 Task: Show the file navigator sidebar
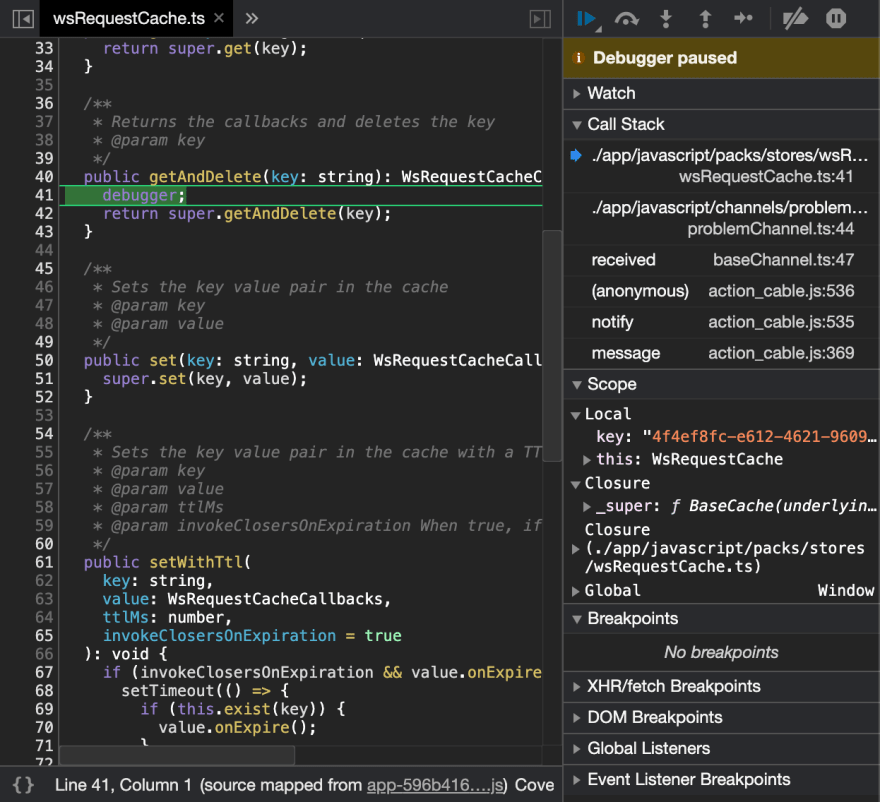pyautogui.click(x=22, y=18)
